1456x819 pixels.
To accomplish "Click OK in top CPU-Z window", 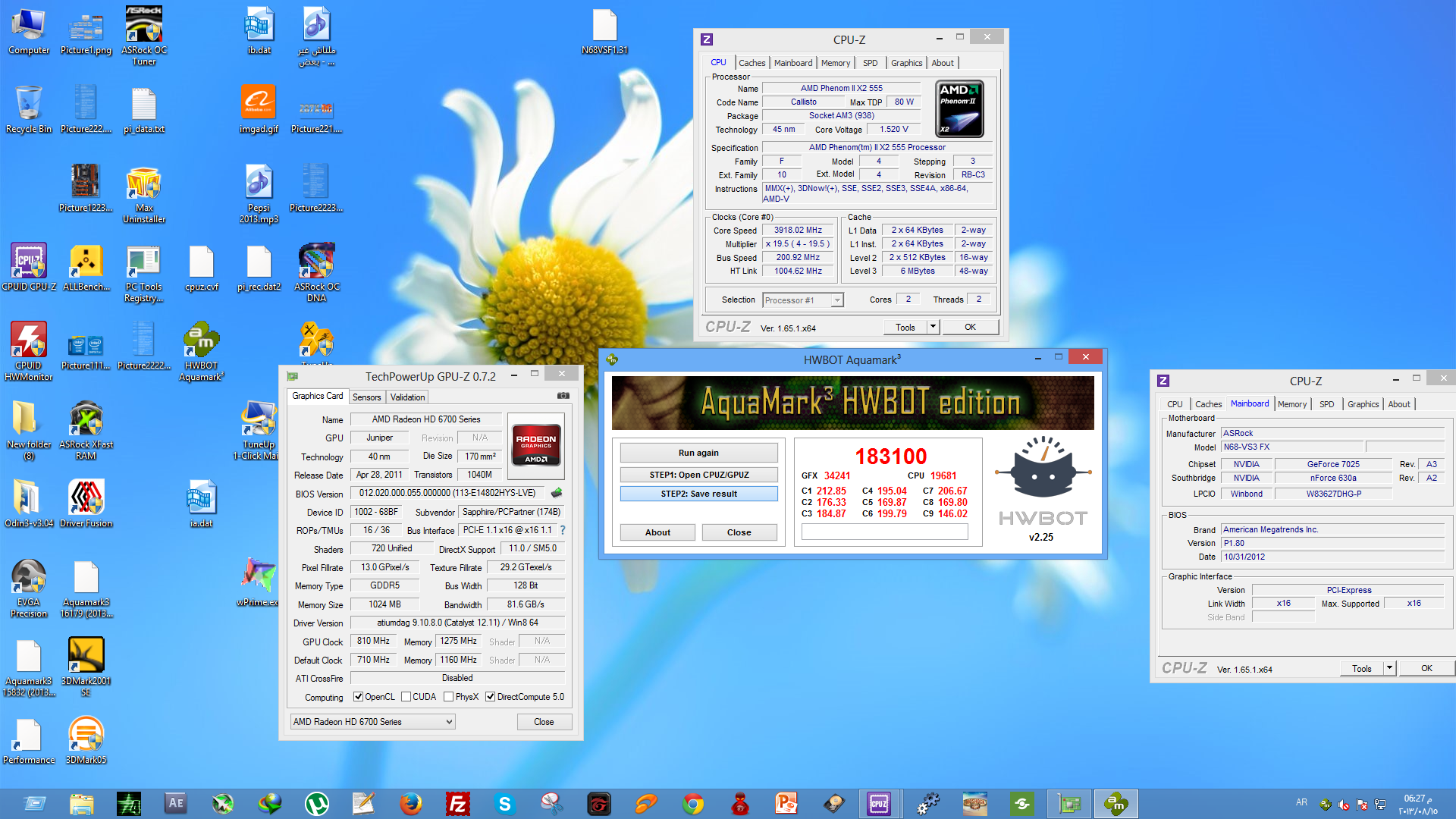I will tap(970, 327).
